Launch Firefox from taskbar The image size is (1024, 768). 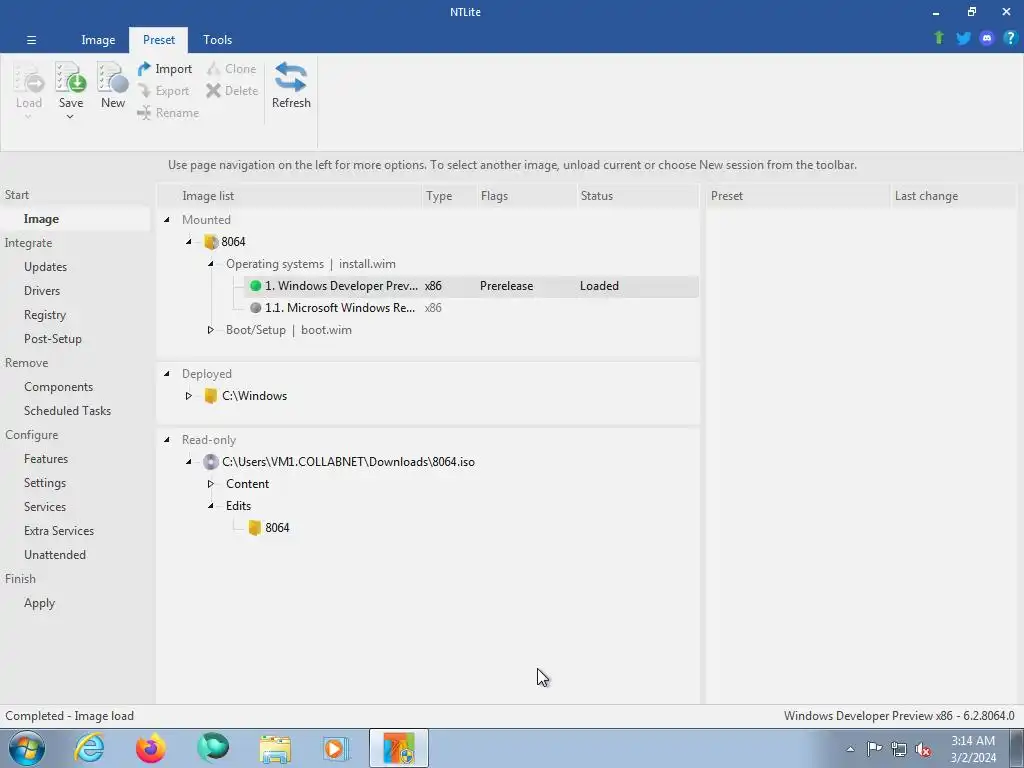[150, 748]
